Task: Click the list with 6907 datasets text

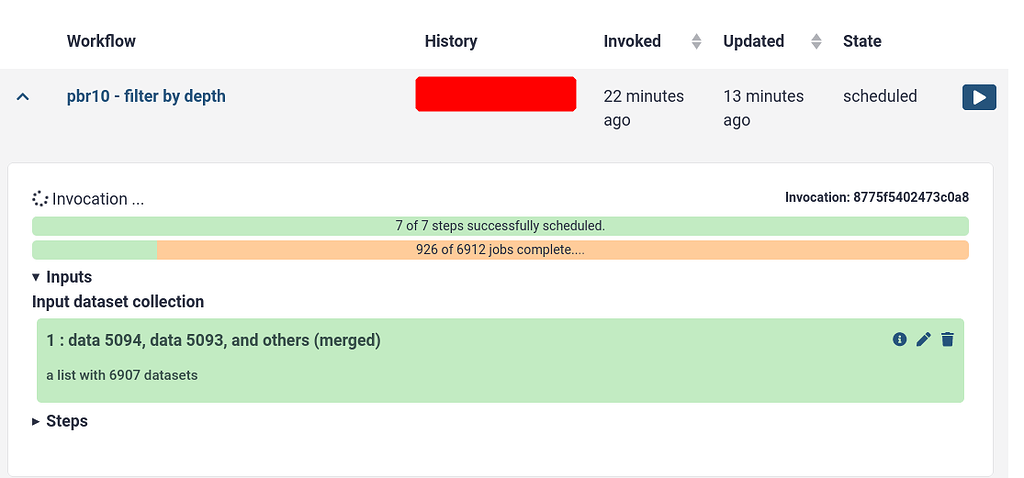Action: [122, 375]
